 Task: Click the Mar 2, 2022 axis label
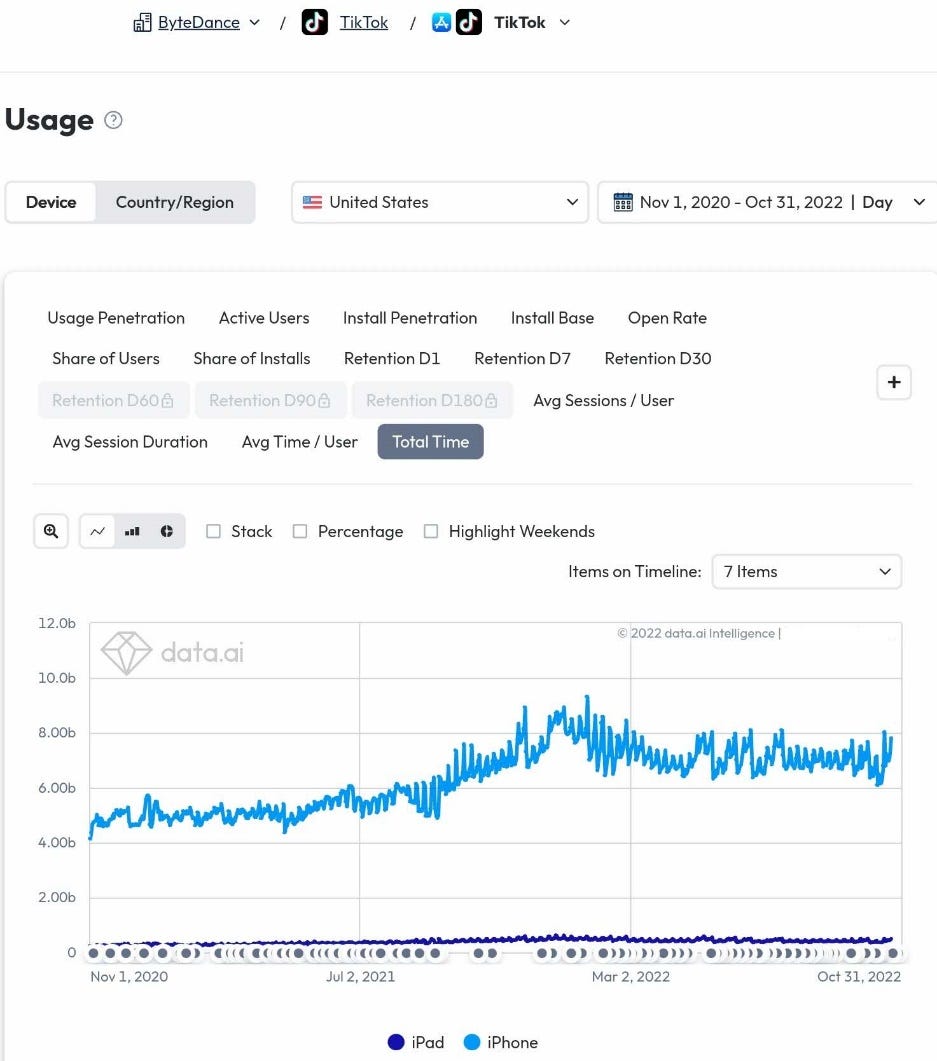tap(631, 976)
